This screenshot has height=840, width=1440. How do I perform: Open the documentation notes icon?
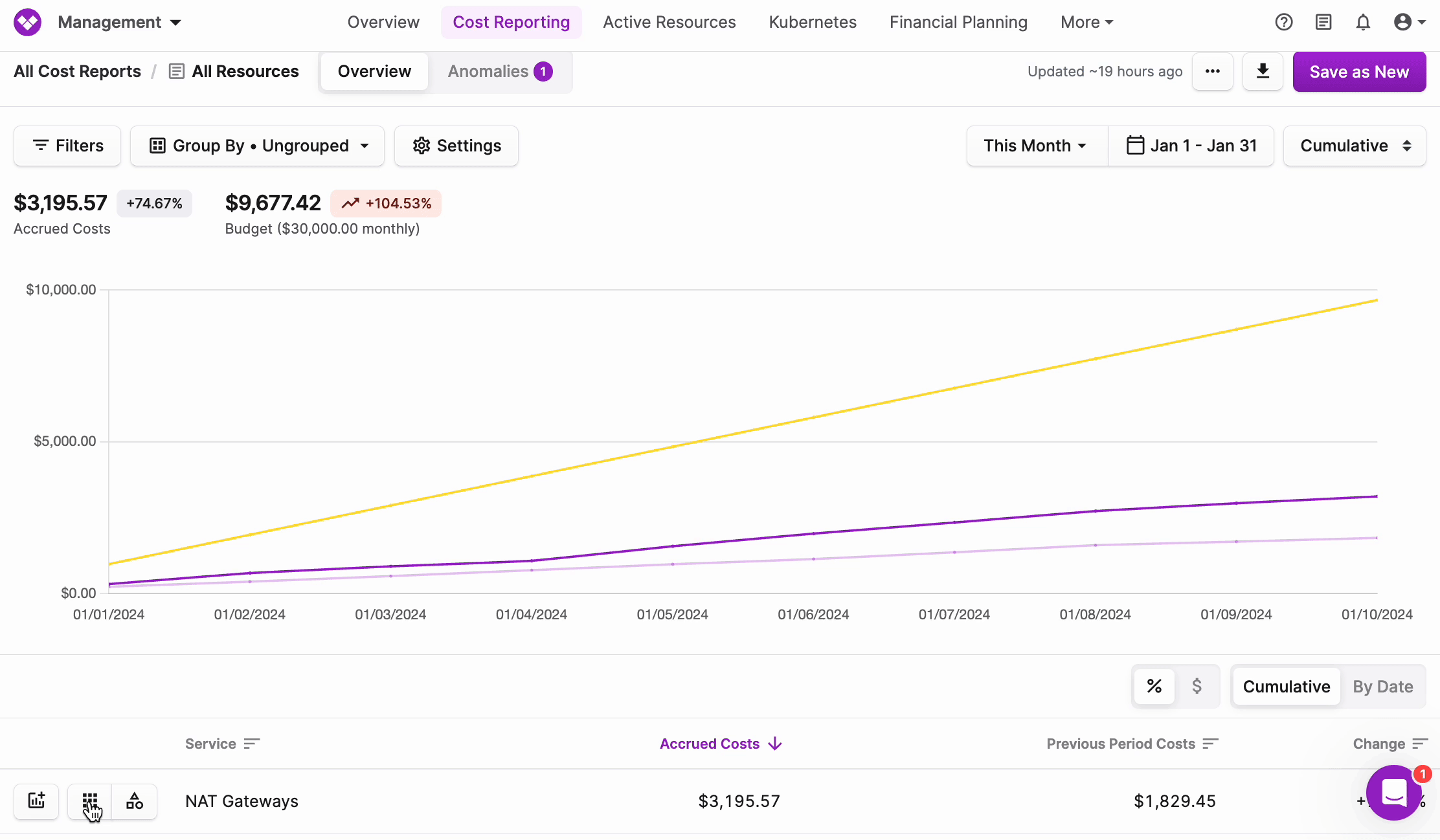[1323, 22]
